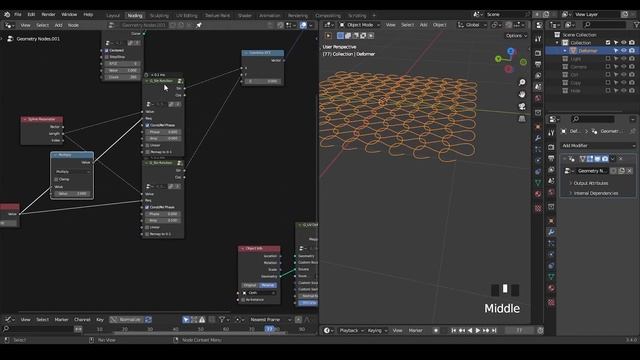This screenshot has width=640, height=360.
Task: Play the animation in reverse
Action: 470,331
